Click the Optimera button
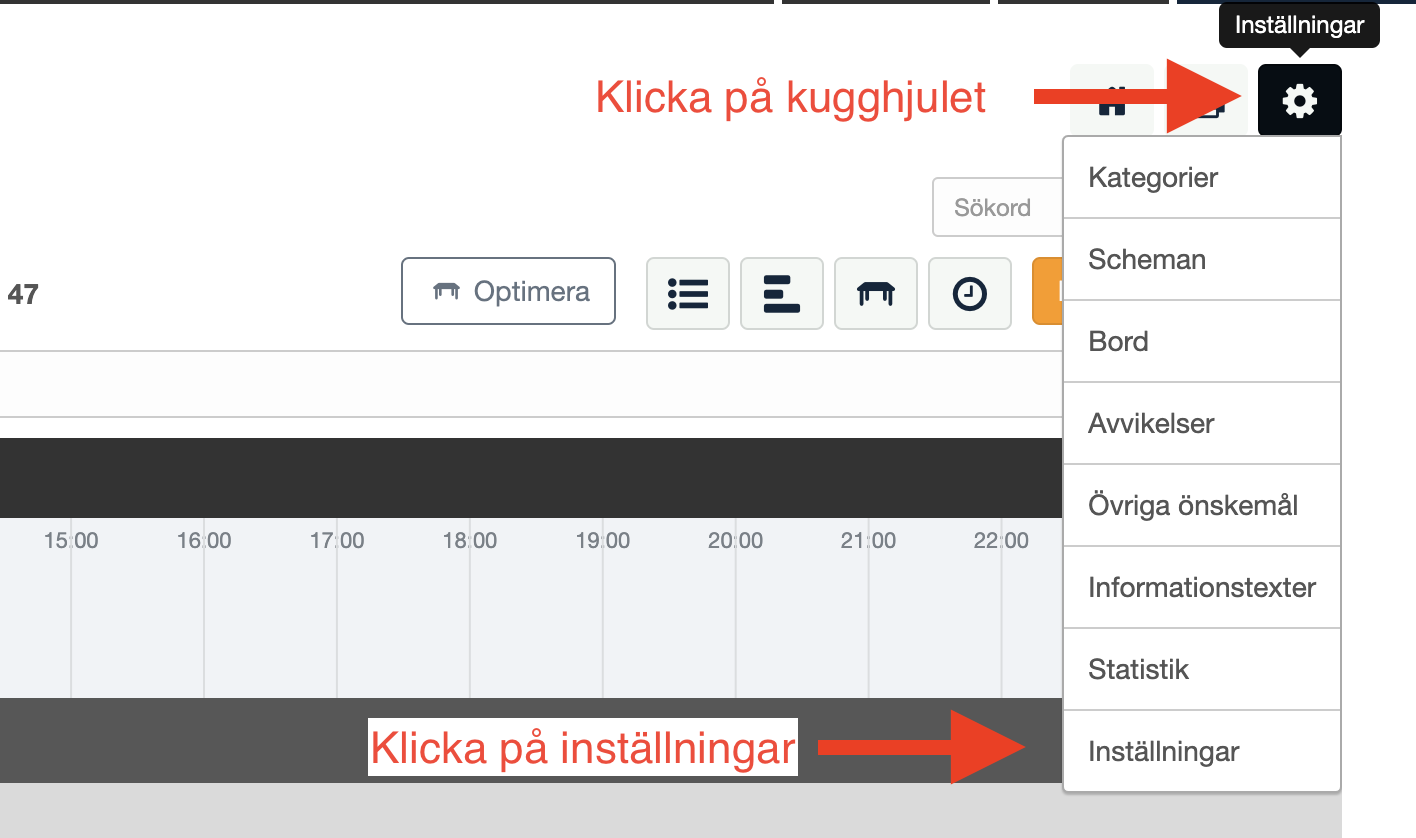 [508, 292]
